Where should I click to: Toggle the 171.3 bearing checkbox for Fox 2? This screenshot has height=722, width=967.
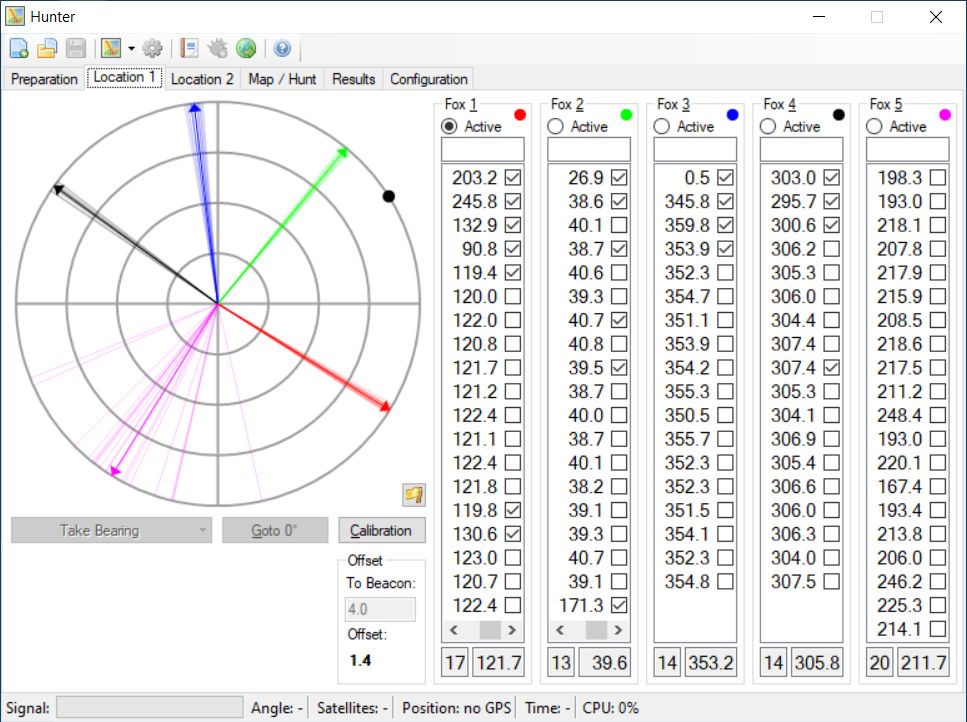click(x=619, y=605)
